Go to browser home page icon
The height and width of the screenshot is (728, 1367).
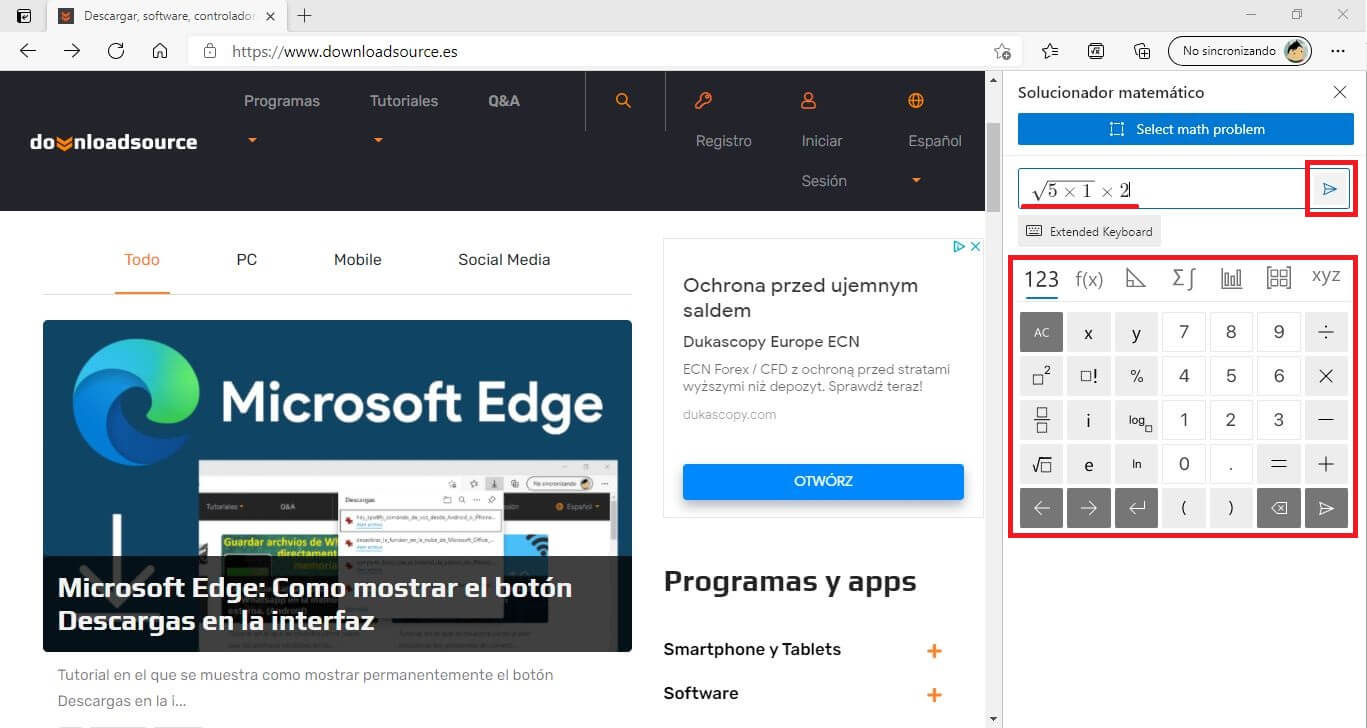160,51
